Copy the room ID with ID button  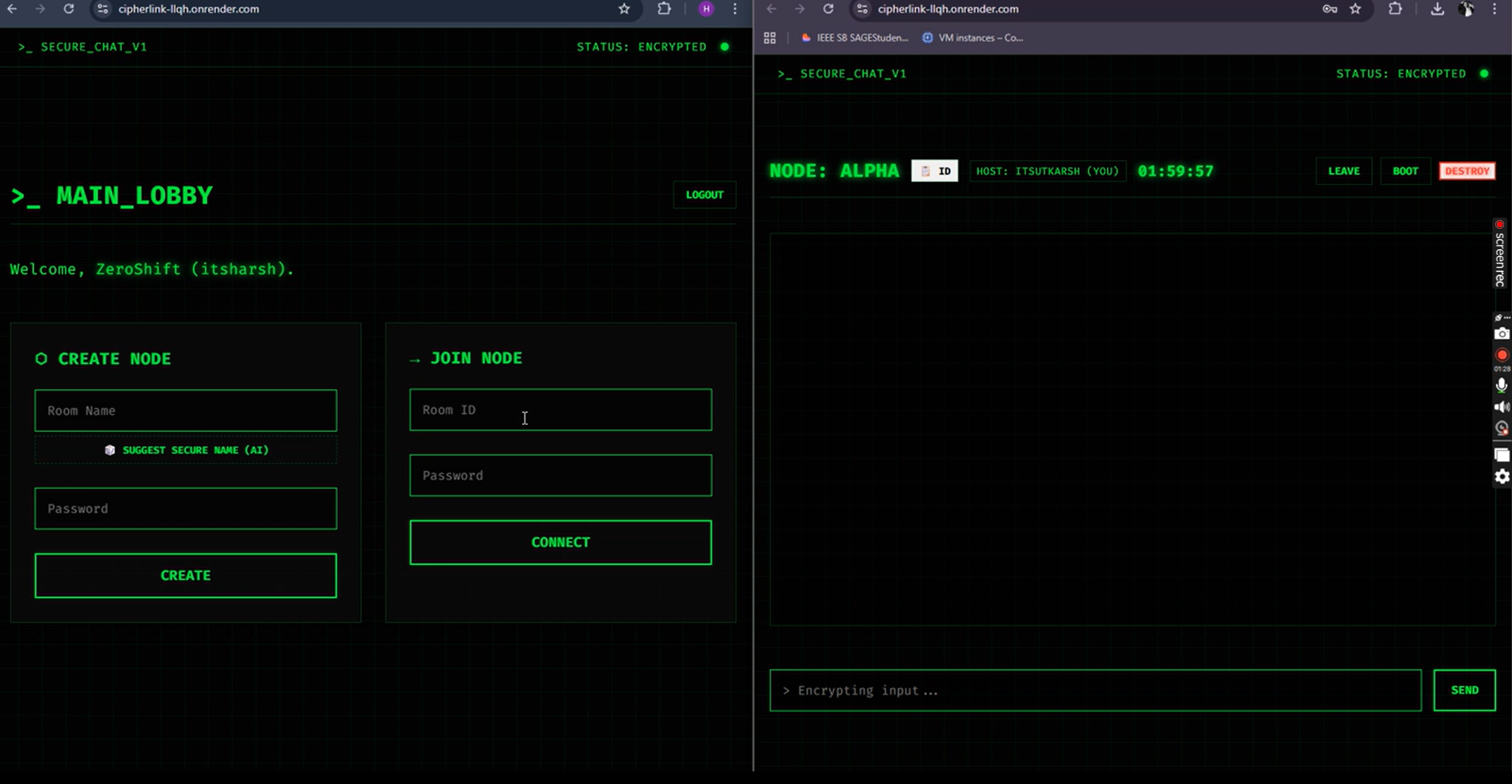(x=934, y=171)
